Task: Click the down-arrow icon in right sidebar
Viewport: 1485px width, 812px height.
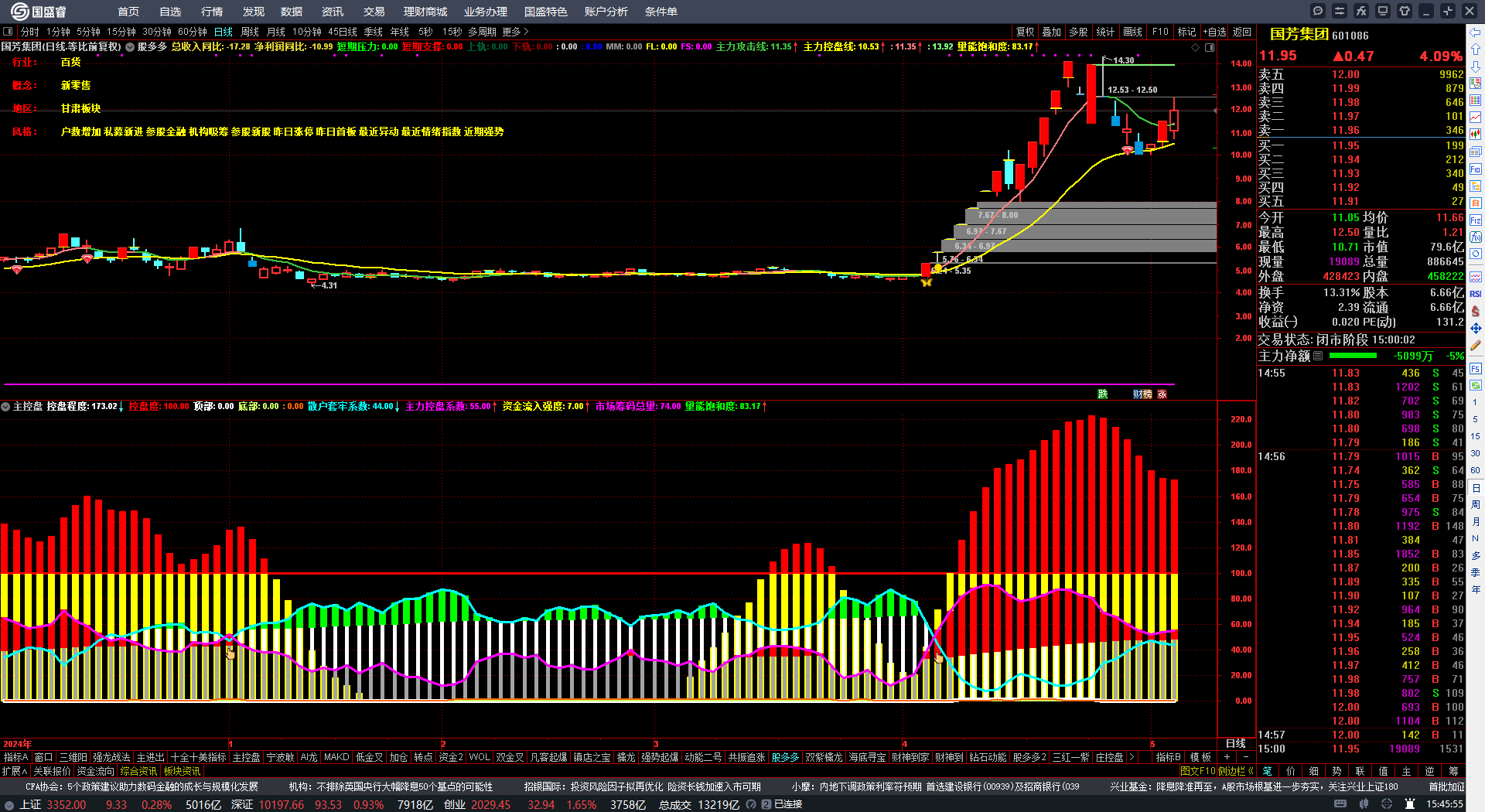Action: (1476, 67)
